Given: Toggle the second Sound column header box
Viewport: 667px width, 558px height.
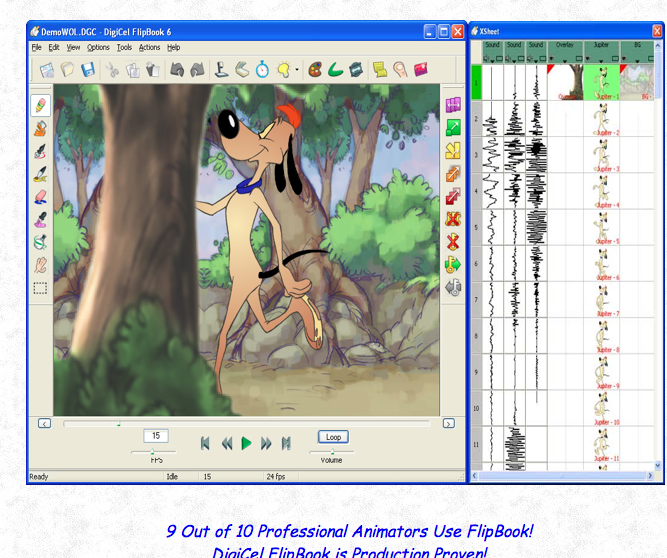Looking at the screenshot, I should tap(521, 58).
